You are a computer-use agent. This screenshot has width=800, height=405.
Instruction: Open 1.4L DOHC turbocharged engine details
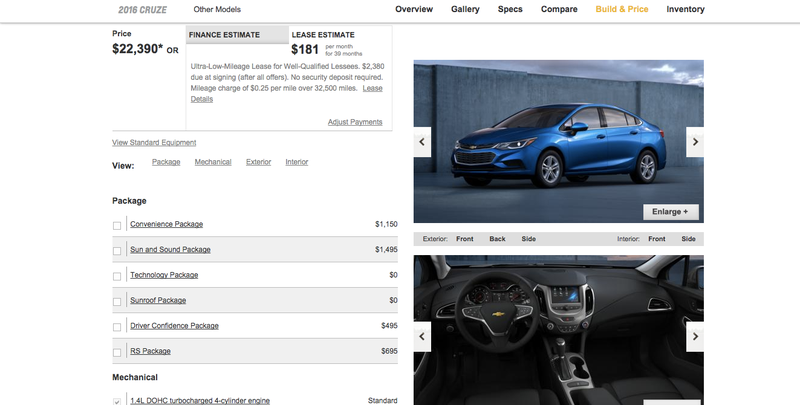(199, 400)
